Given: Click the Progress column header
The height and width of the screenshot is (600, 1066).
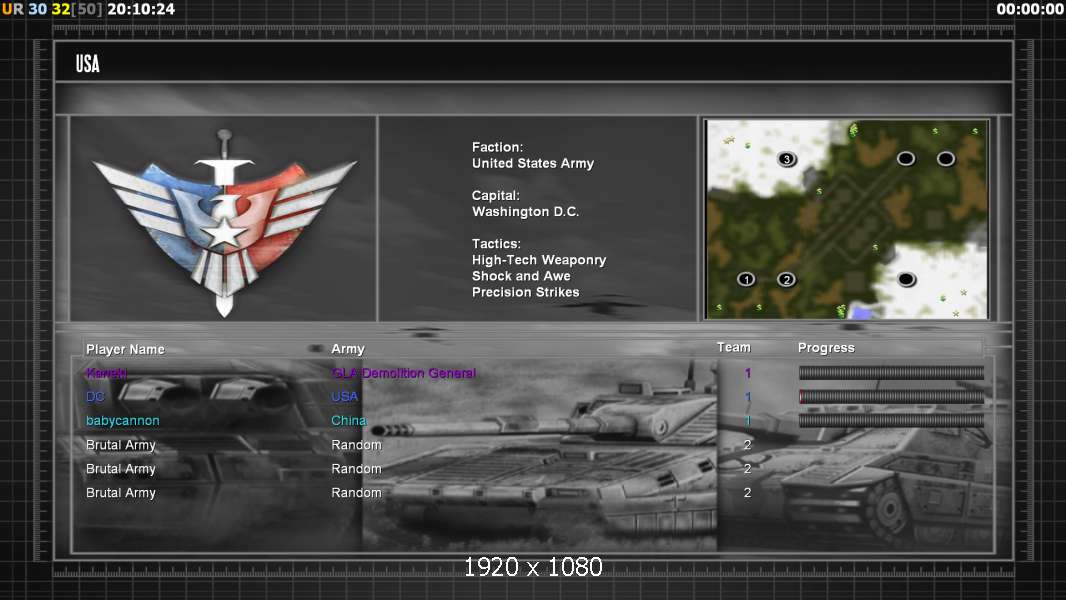Looking at the screenshot, I should 826,348.
